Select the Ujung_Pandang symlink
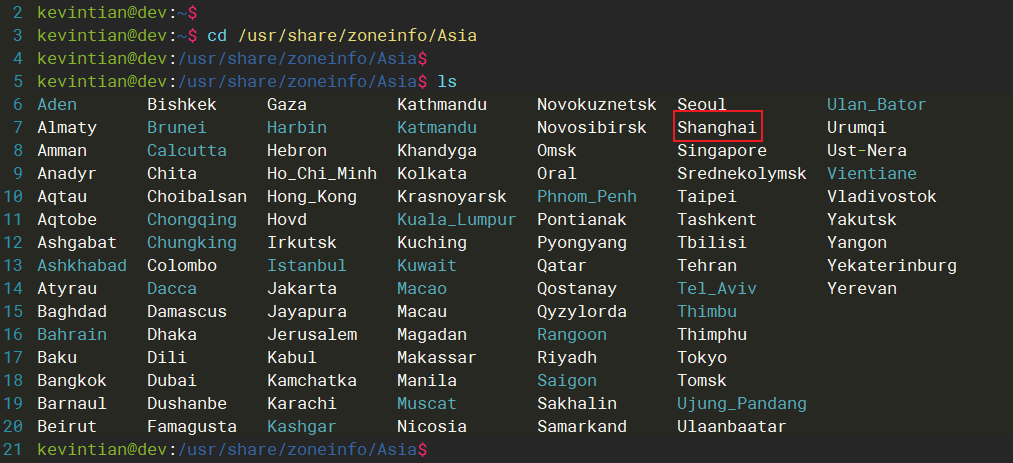The image size is (1013, 463). [x=741, y=403]
